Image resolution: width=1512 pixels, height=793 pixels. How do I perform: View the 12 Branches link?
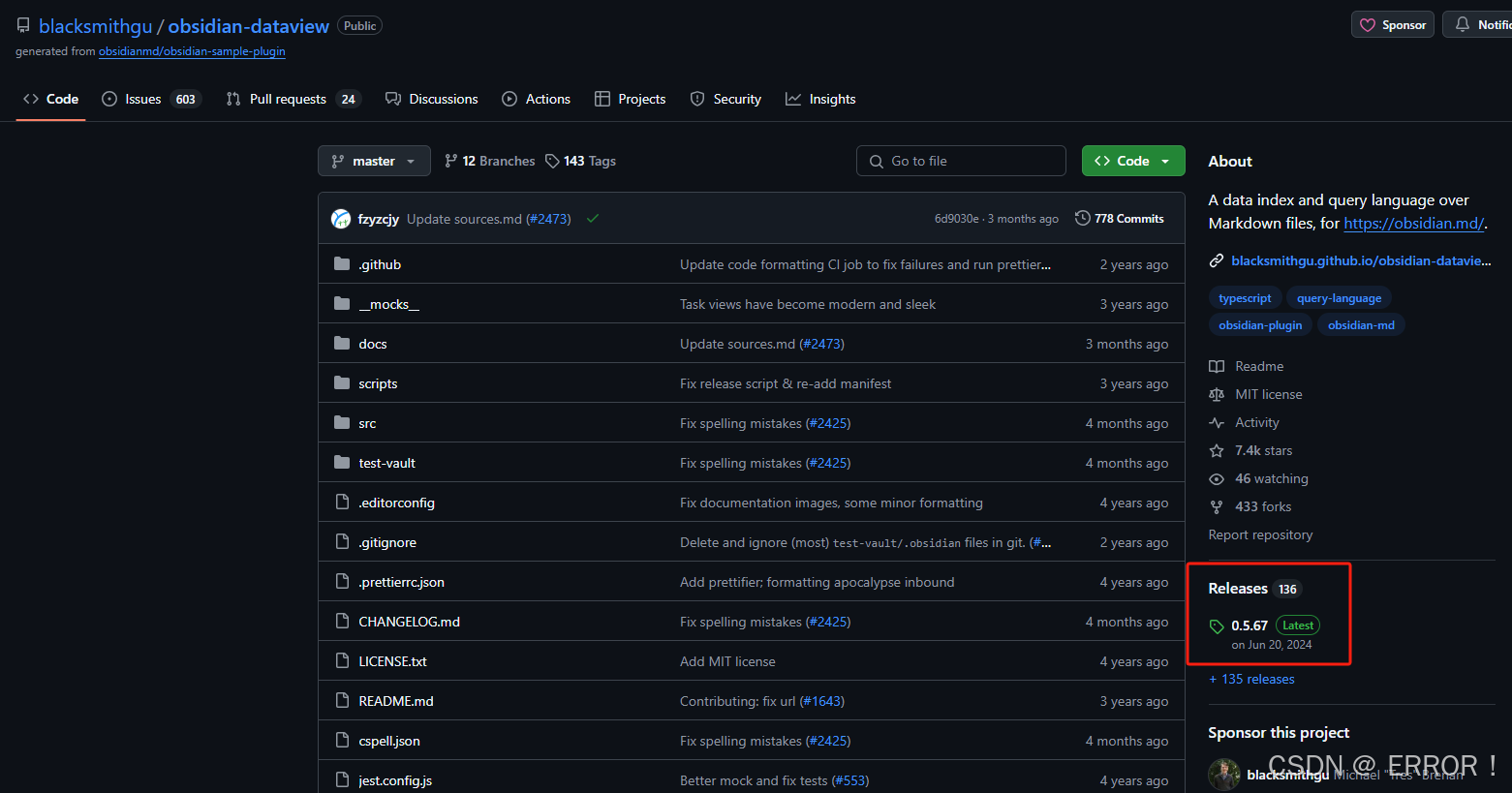[490, 161]
